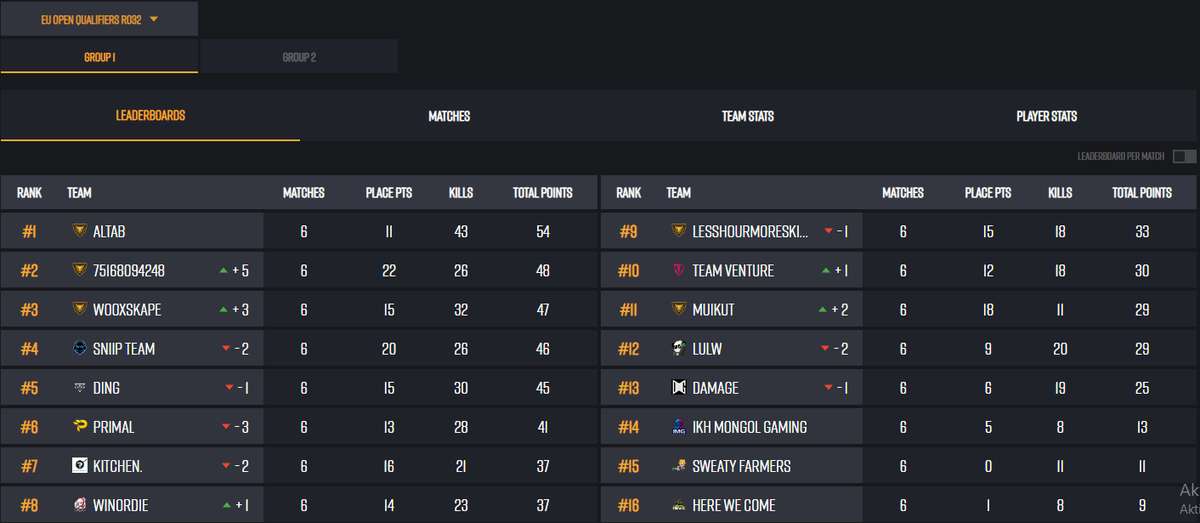Click rank label #1
The image size is (1200, 523).
29,231
